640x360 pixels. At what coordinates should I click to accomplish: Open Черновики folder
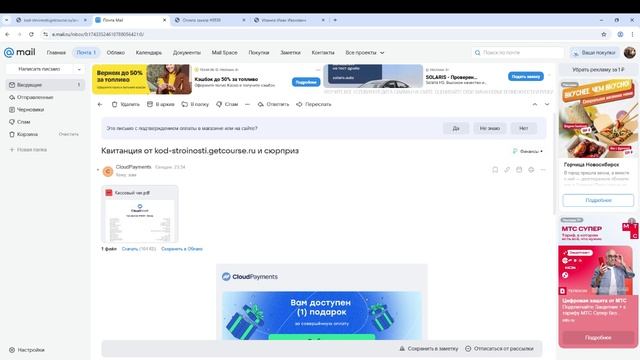pos(45,109)
